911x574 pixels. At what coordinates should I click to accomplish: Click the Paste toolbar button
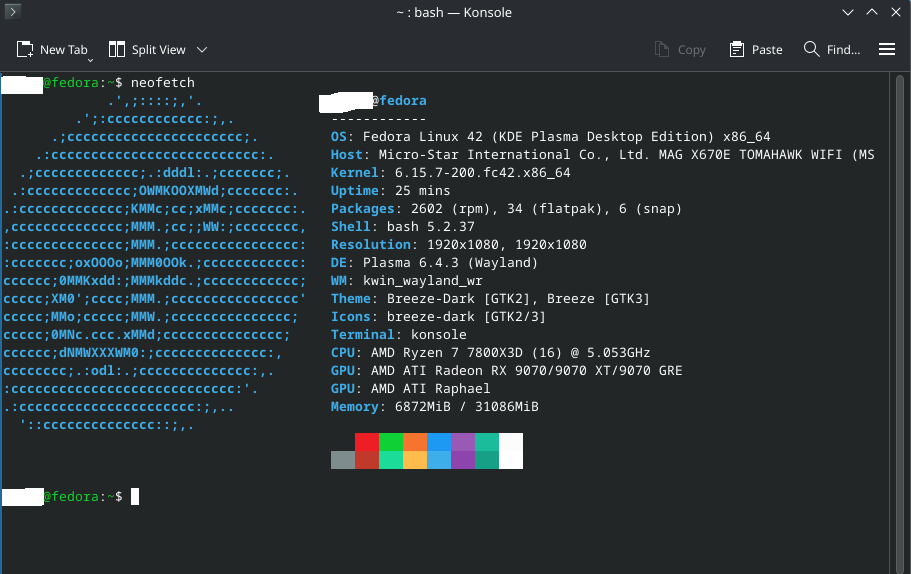coord(756,50)
